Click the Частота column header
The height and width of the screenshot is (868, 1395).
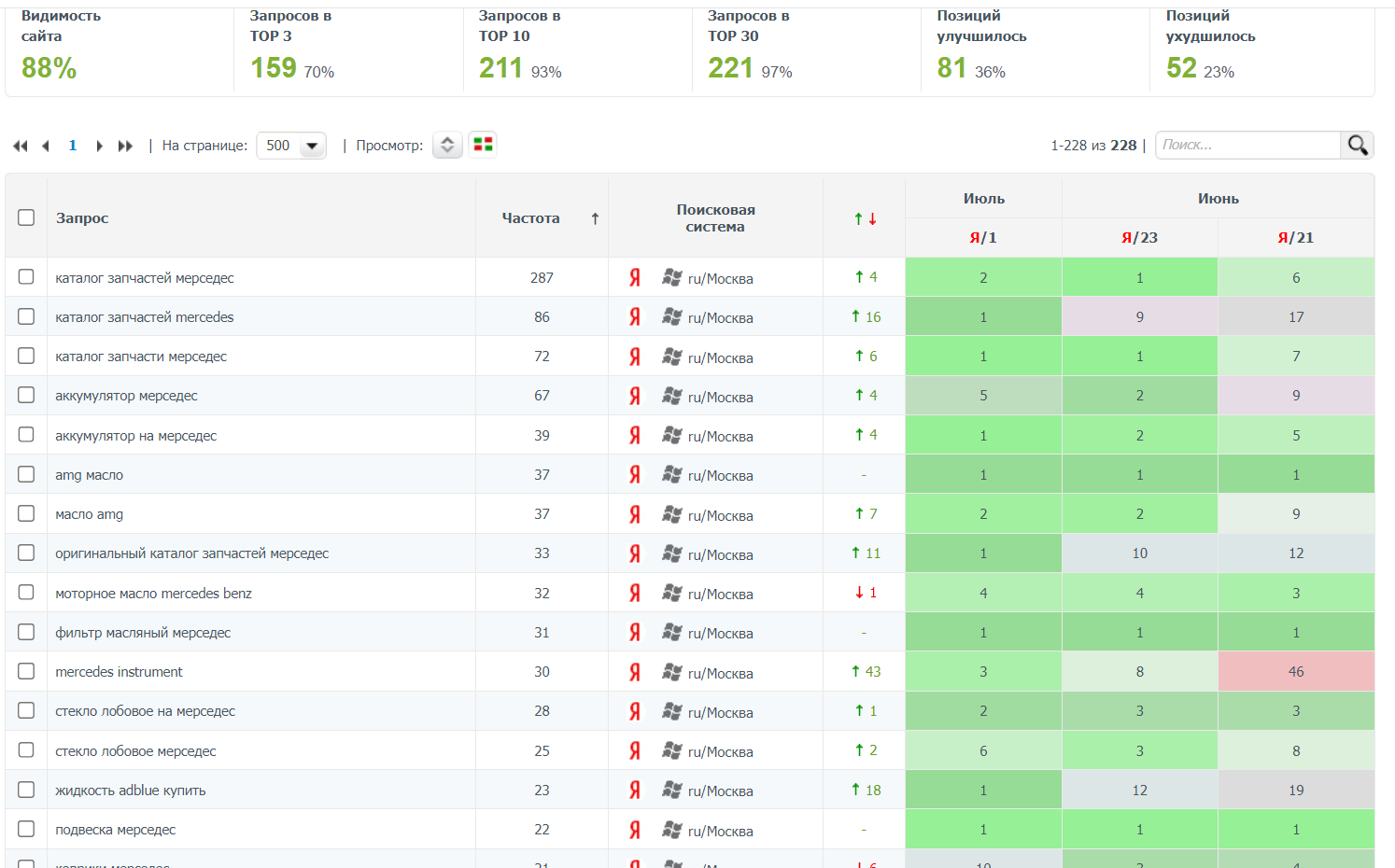(x=530, y=218)
